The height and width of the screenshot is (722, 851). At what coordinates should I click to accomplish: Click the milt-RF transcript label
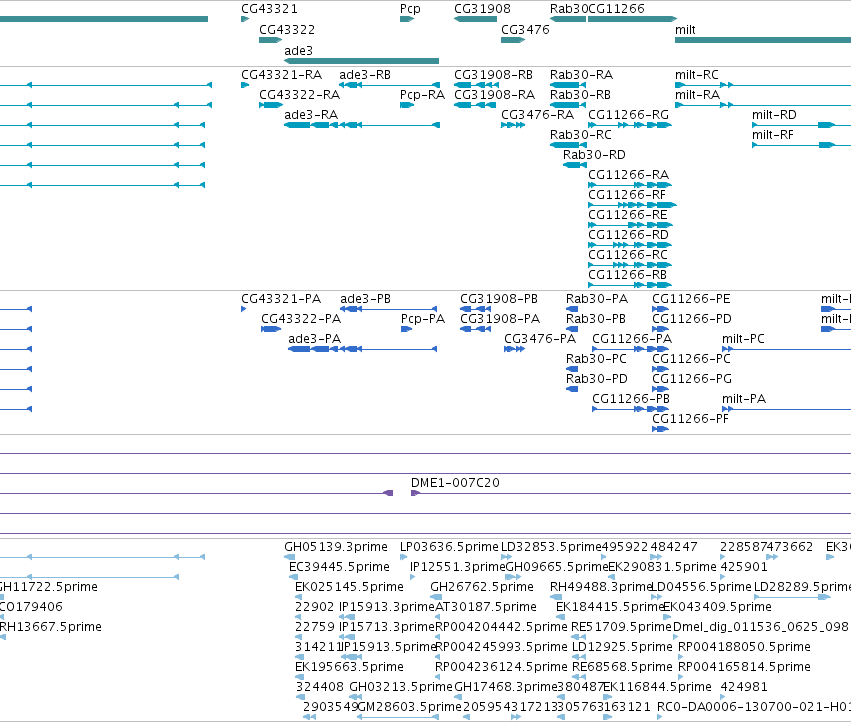click(773, 135)
